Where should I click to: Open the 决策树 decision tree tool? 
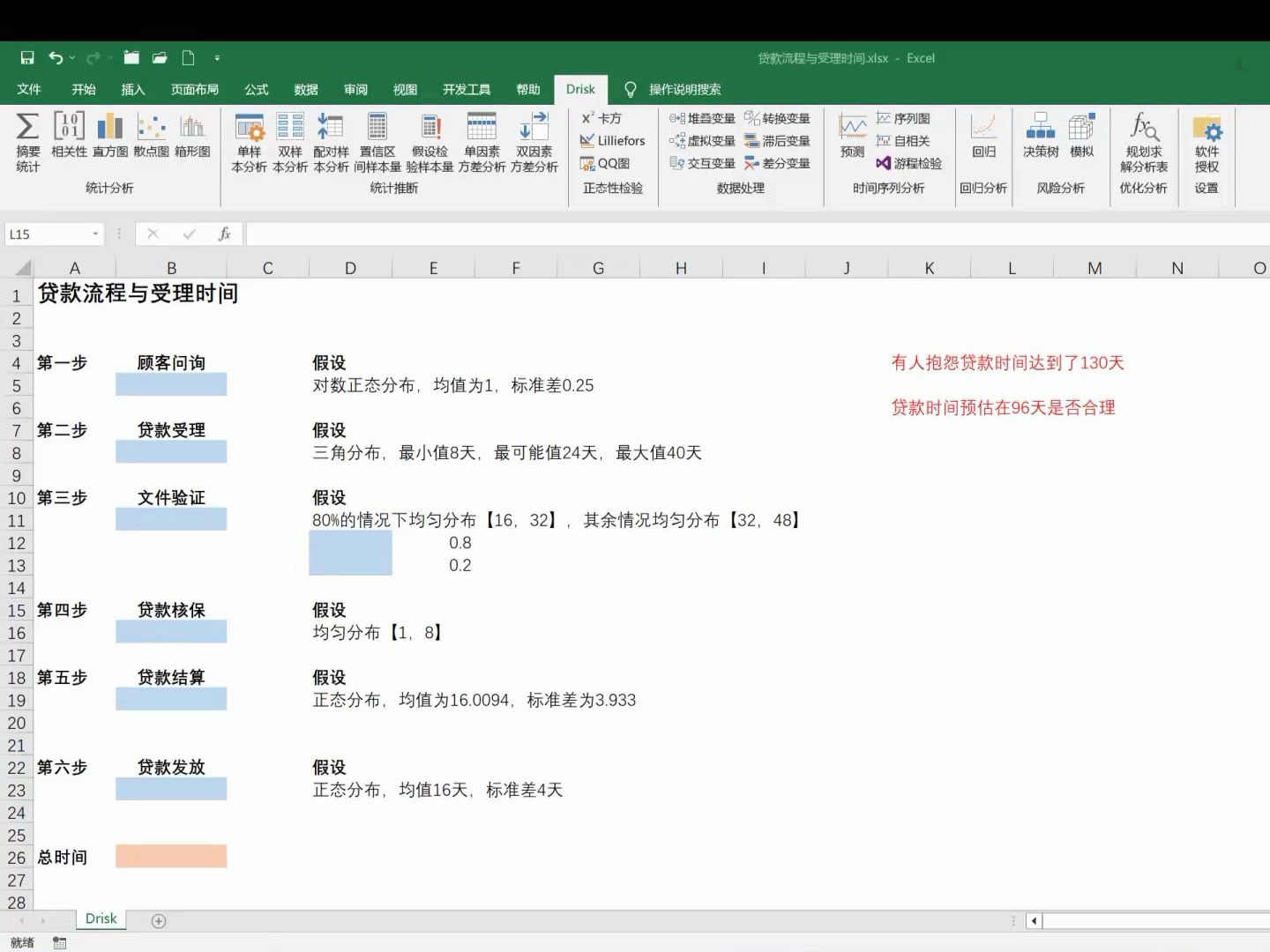1041,135
